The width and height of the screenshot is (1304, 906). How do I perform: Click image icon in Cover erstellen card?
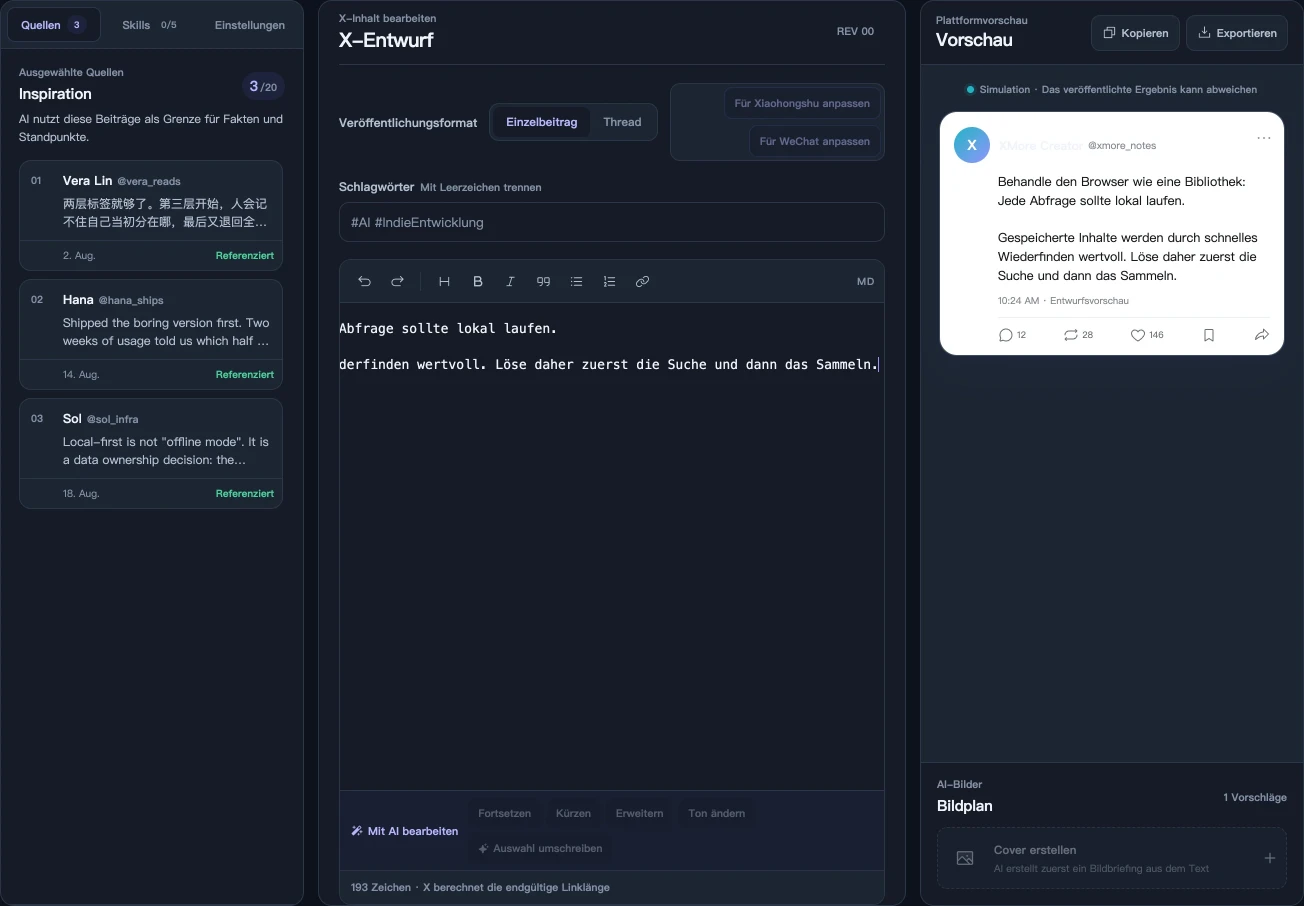[x=965, y=858]
